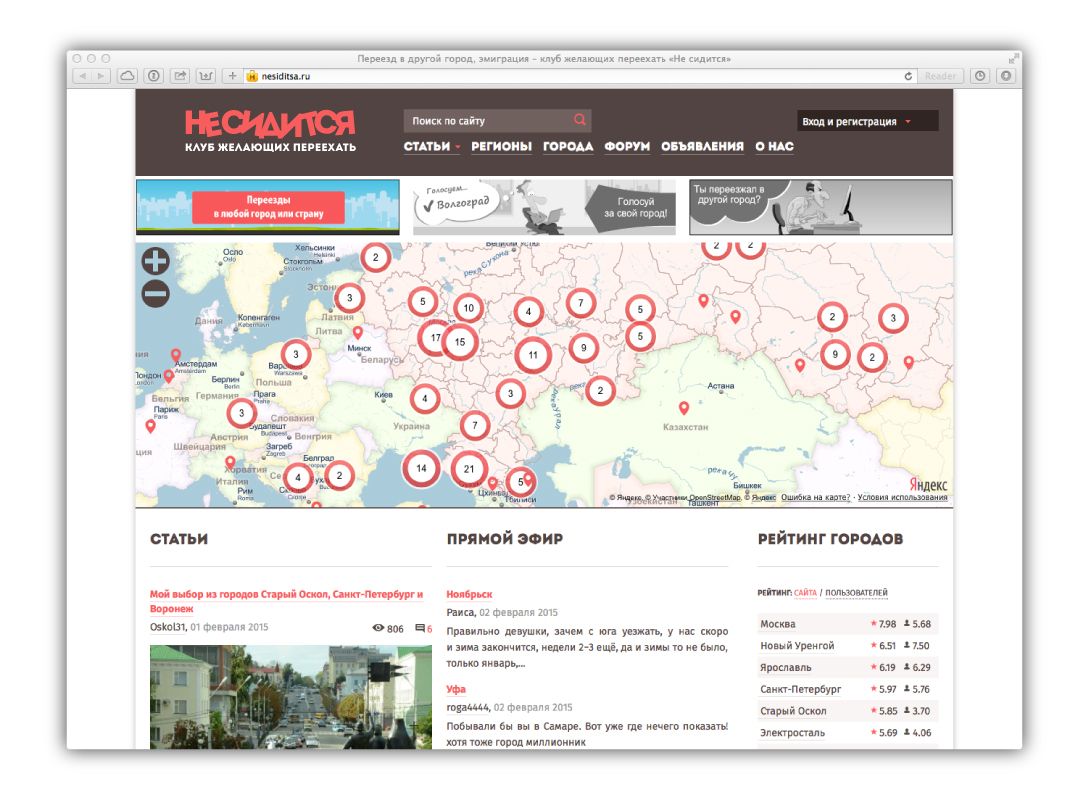Click the search magnifier icon
This screenshot has height=800, width=1089.
click(579, 120)
